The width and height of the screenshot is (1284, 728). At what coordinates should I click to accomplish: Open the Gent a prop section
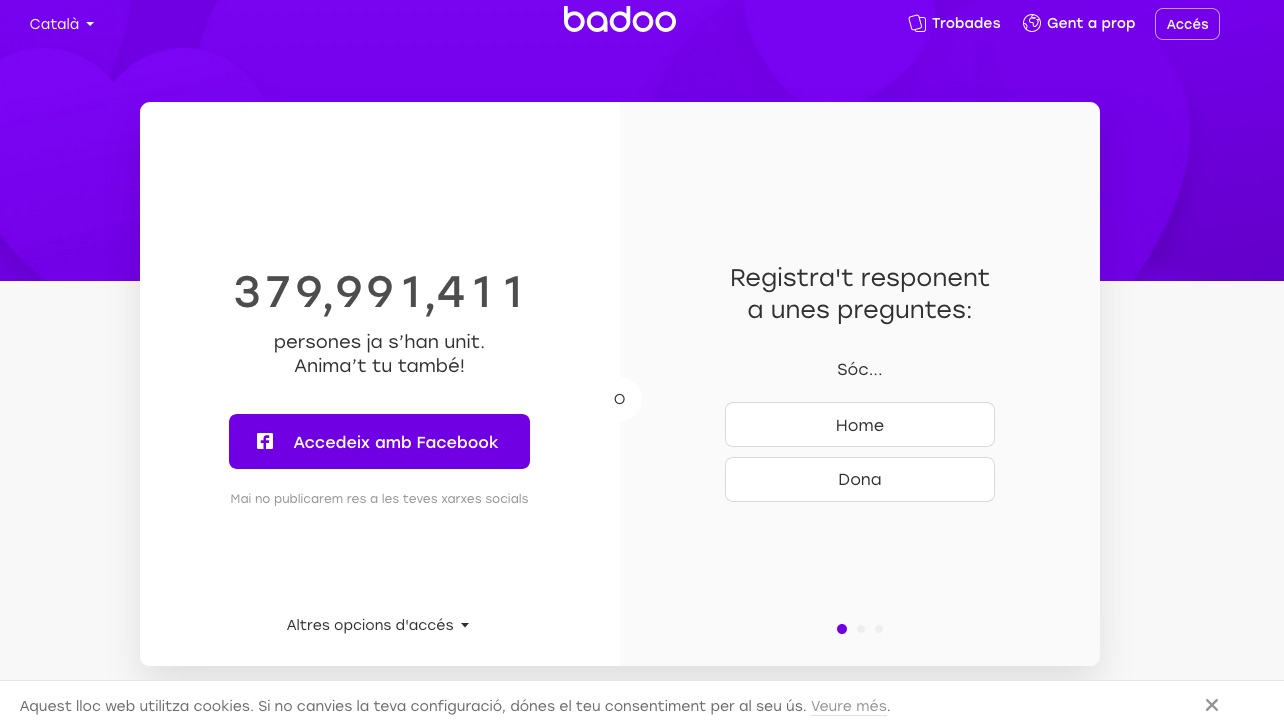click(x=1079, y=23)
